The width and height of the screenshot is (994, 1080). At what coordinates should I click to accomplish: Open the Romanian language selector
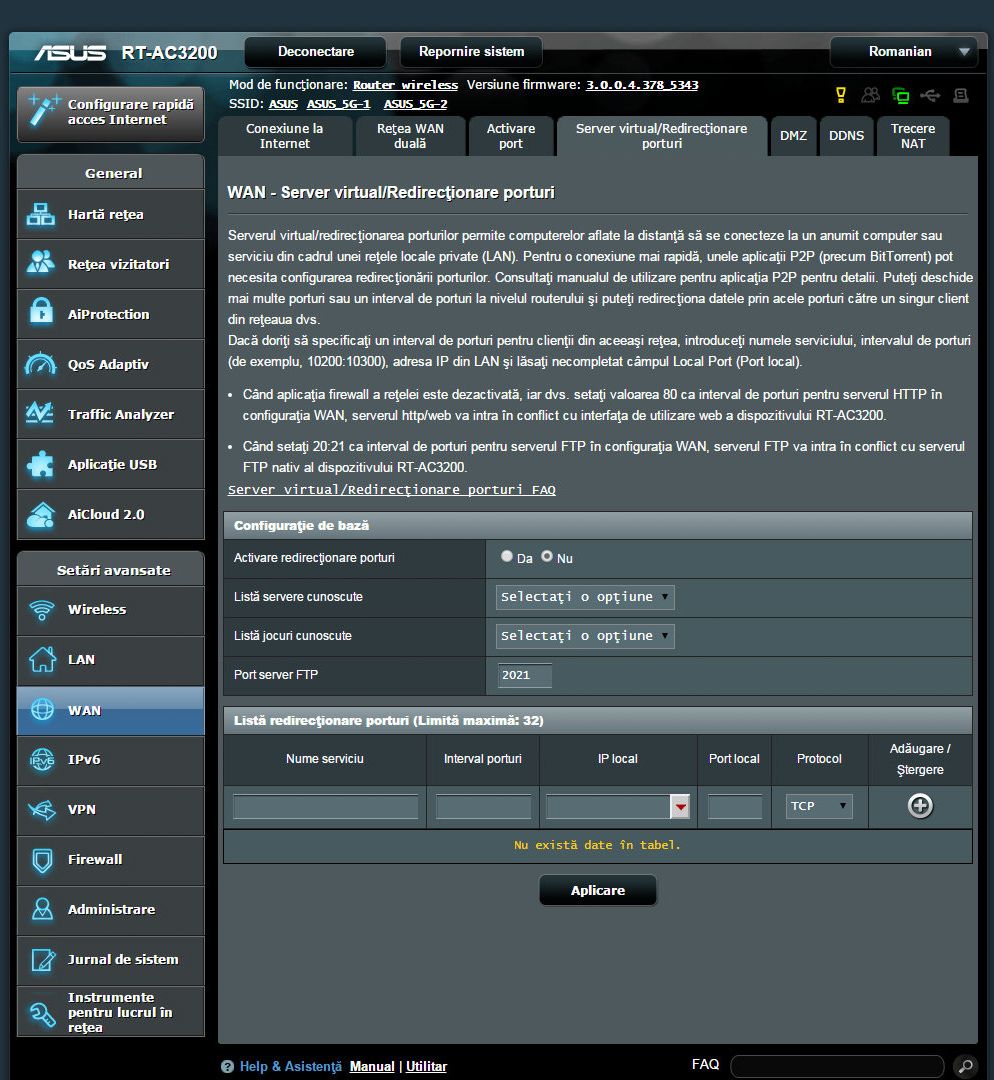pos(904,52)
